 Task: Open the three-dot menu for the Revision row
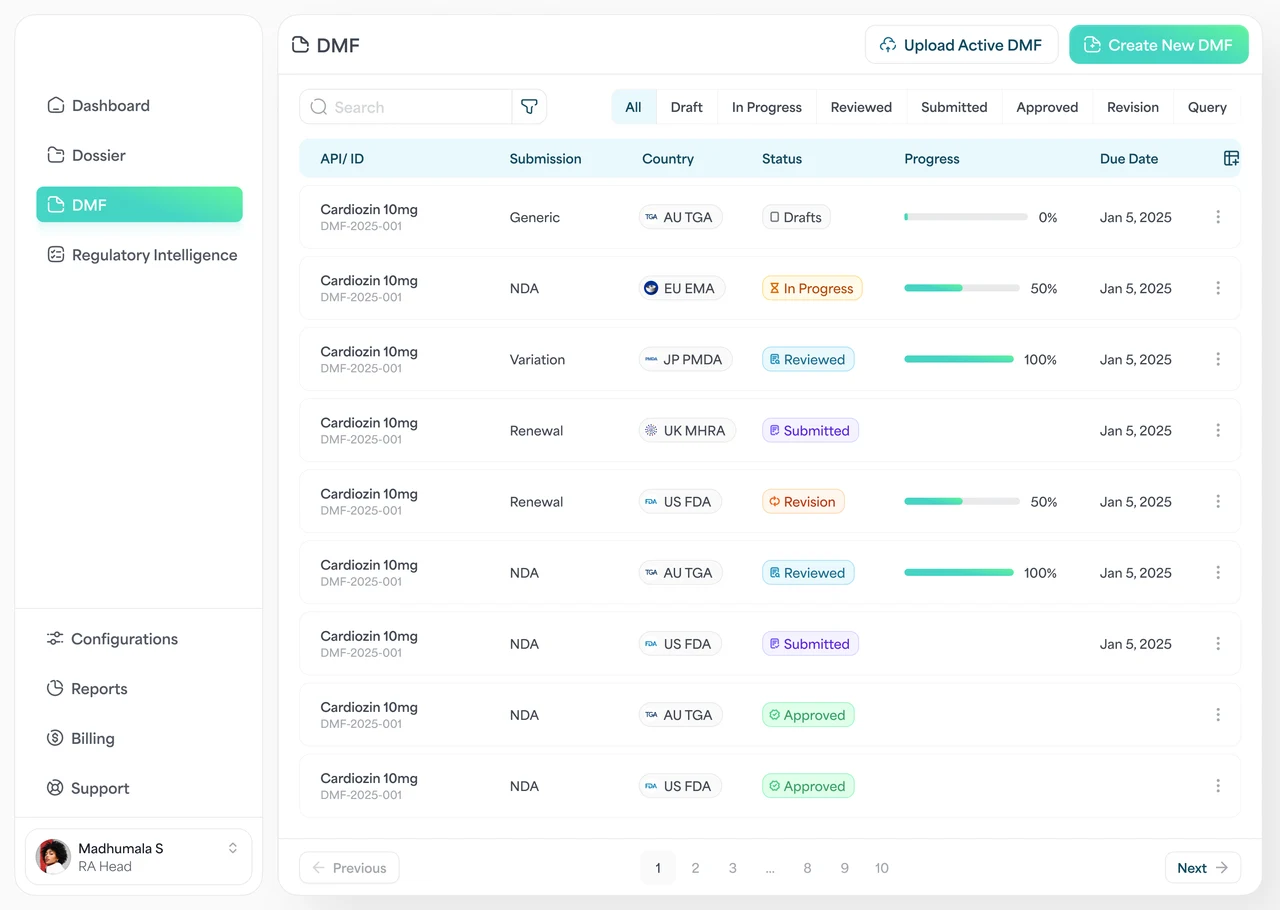coord(1218,501)
